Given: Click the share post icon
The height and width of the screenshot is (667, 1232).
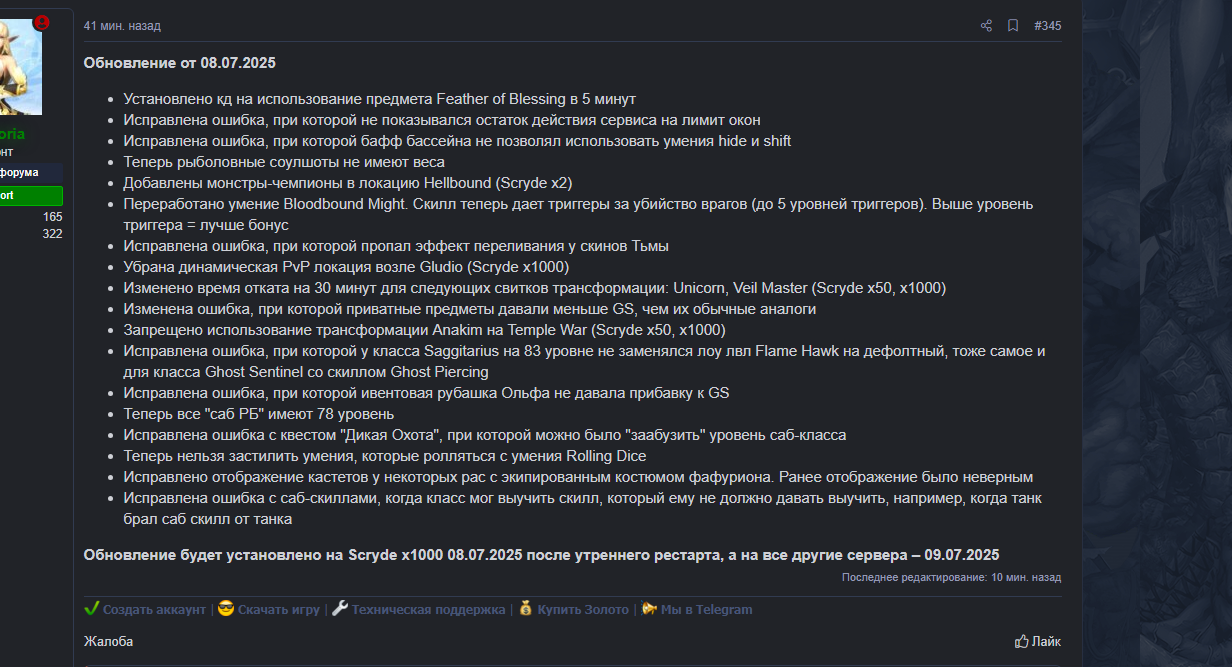Looking at the screenshot, I should click(986, 25).
